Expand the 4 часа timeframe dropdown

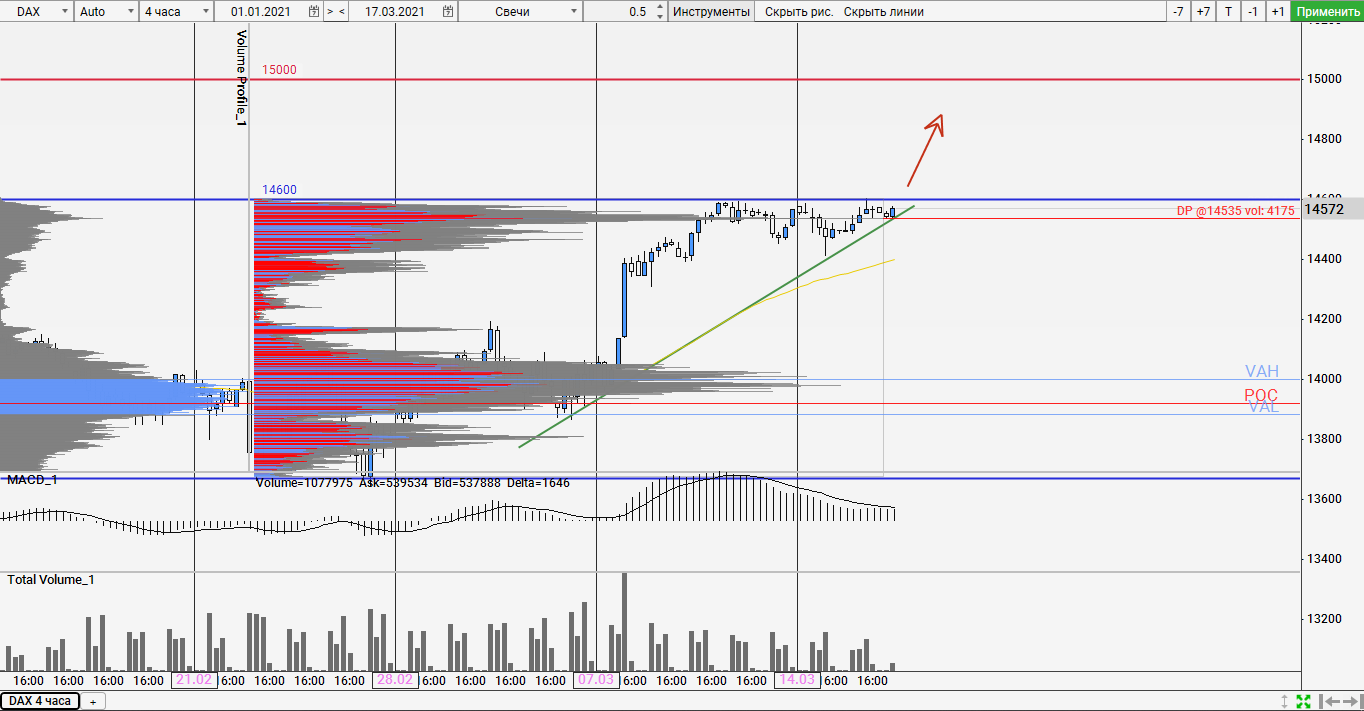(176, 12)
